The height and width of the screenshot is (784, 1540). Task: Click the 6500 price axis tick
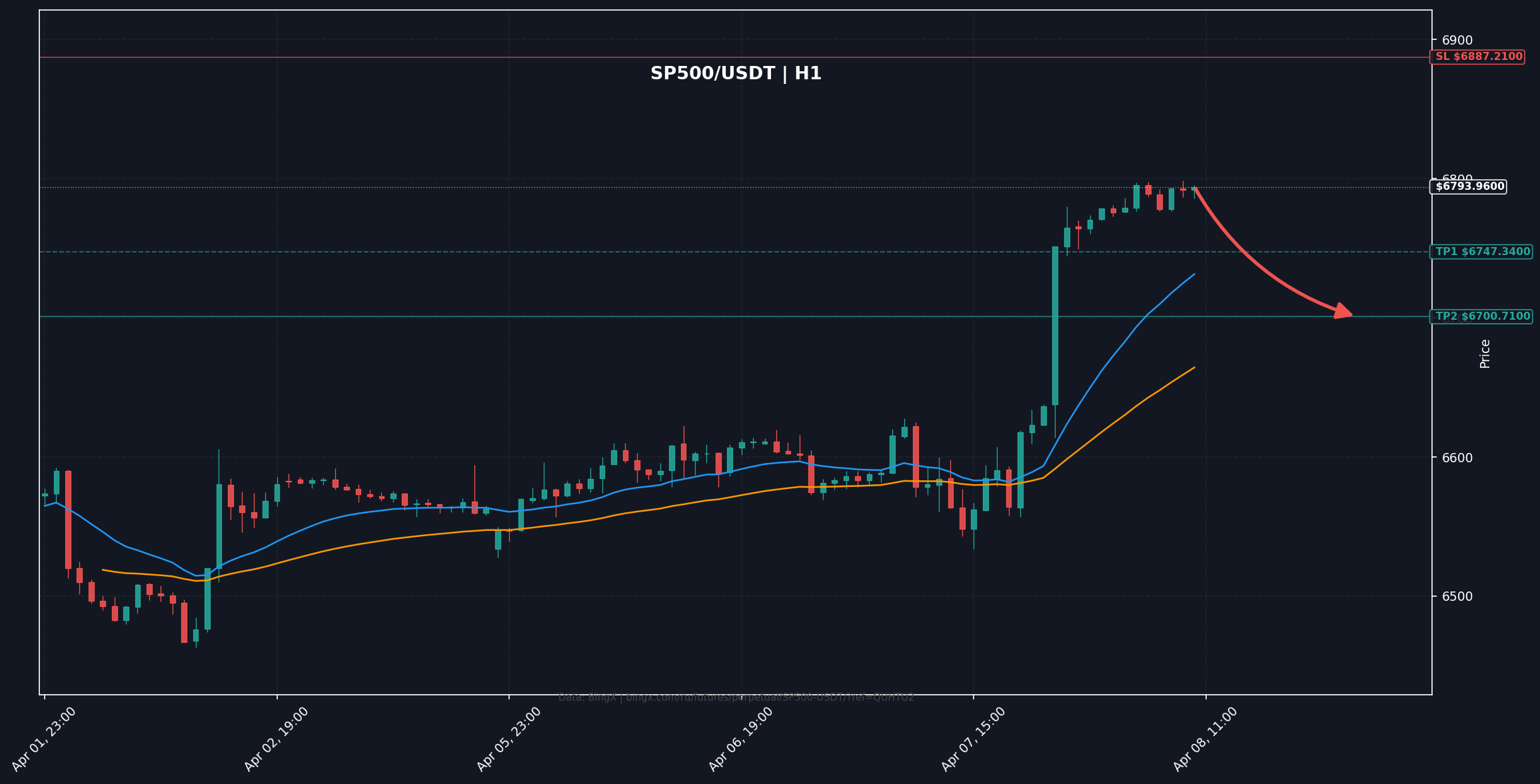point(1457,596)
